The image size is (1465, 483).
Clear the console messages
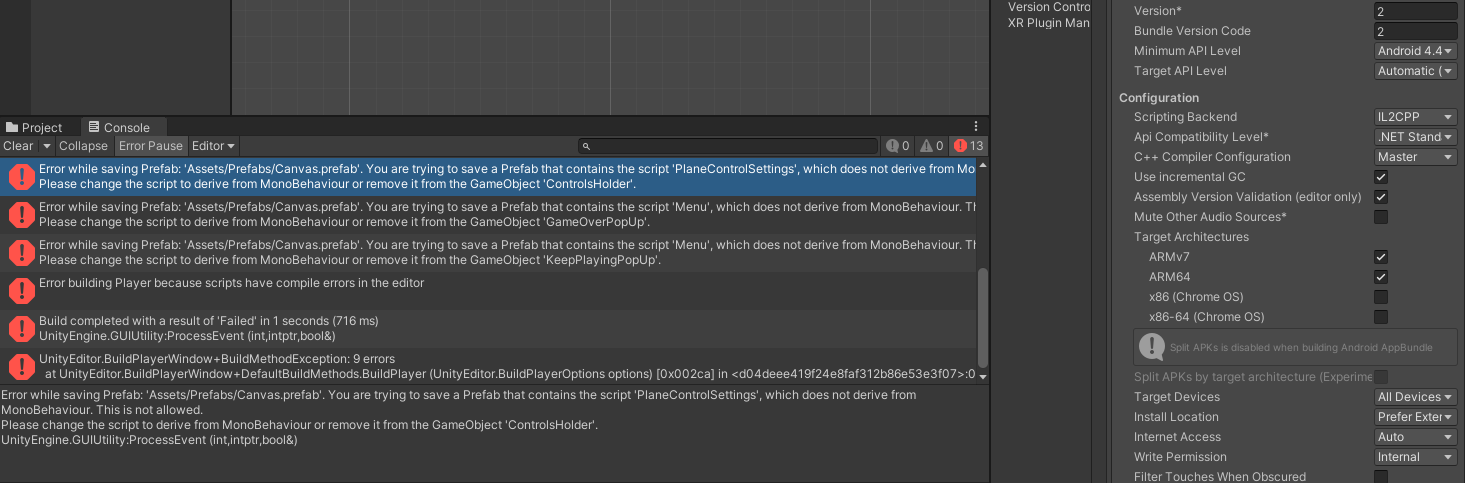pyautogui.click(x=18, y=146)
